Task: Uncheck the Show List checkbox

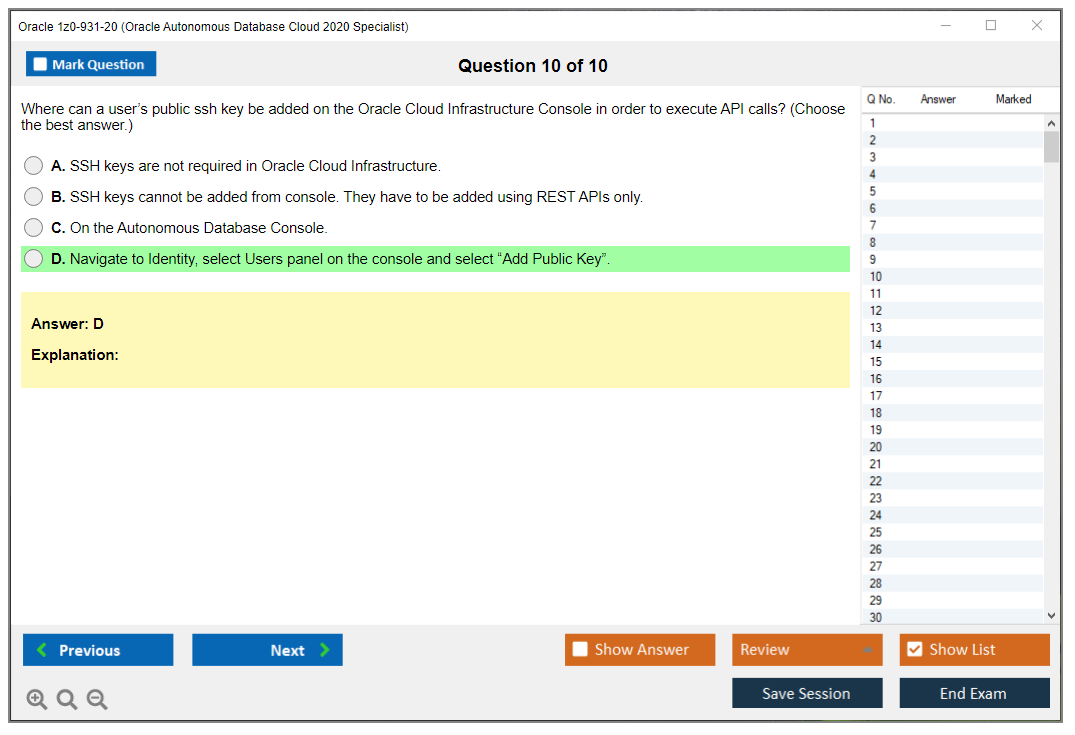Action: point(914,650)
